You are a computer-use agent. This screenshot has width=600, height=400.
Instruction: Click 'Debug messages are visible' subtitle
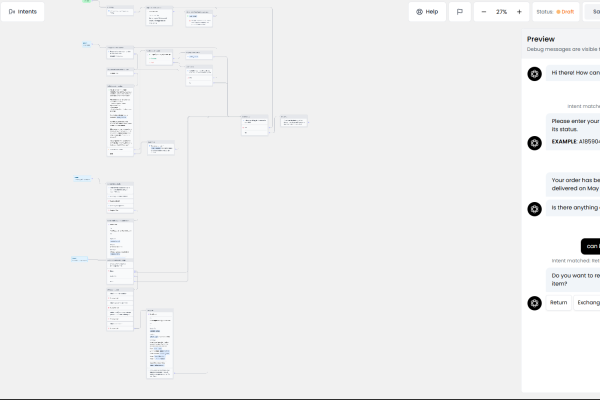coord(563,49)
